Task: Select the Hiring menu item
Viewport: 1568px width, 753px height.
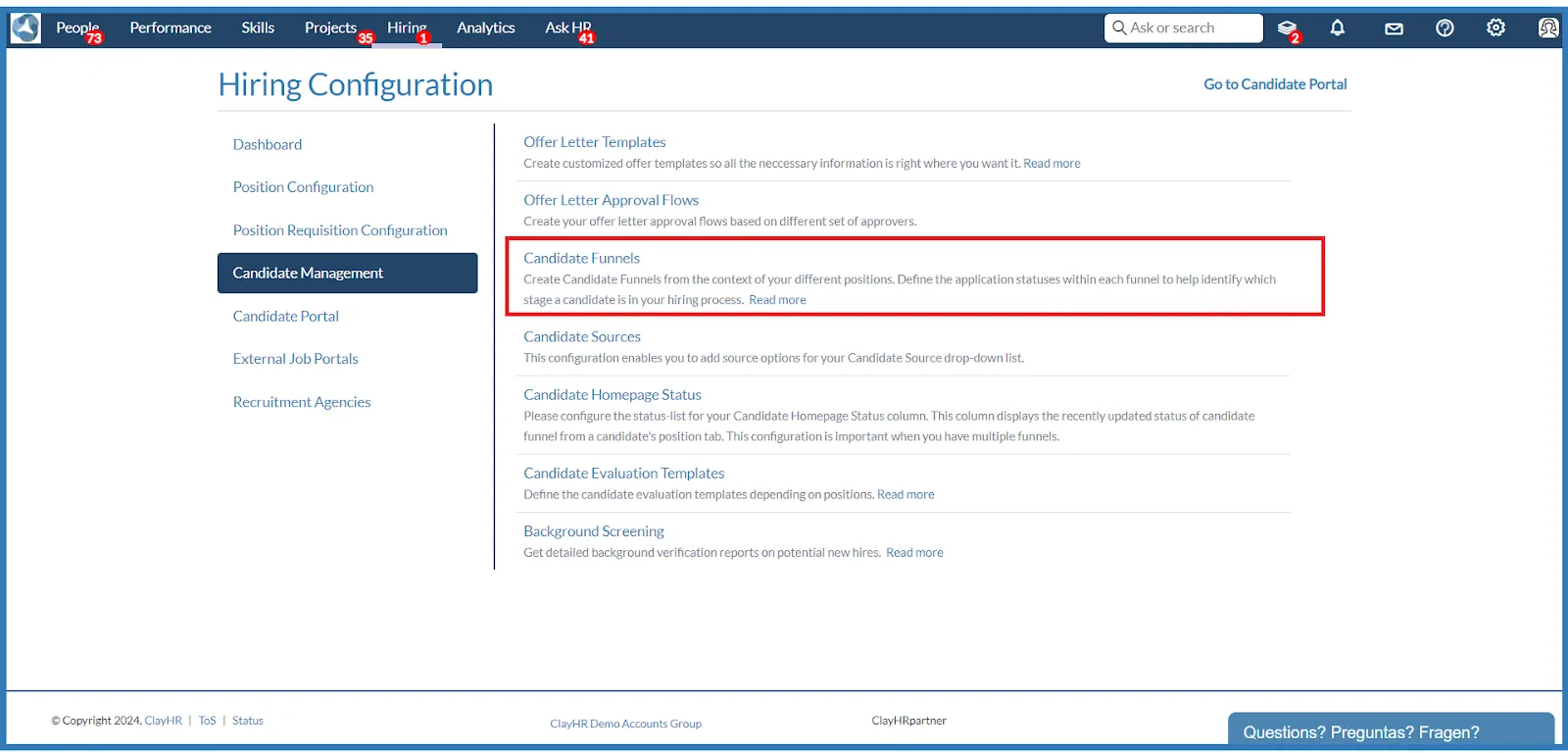Action: [407, 28]
